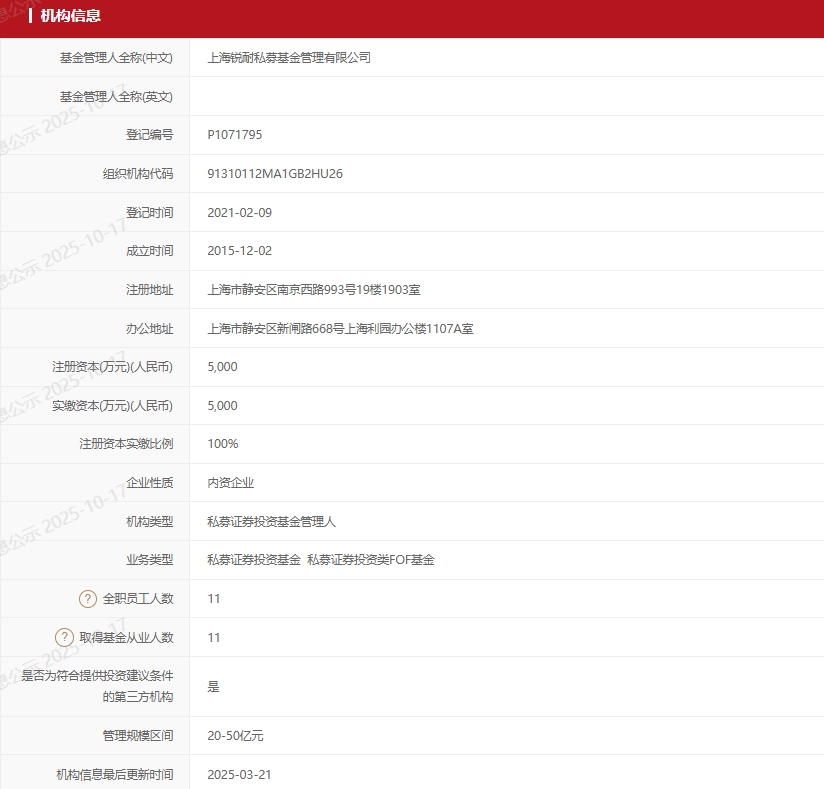Click the help icon beside 取得基金从业人数

[64, 638]
